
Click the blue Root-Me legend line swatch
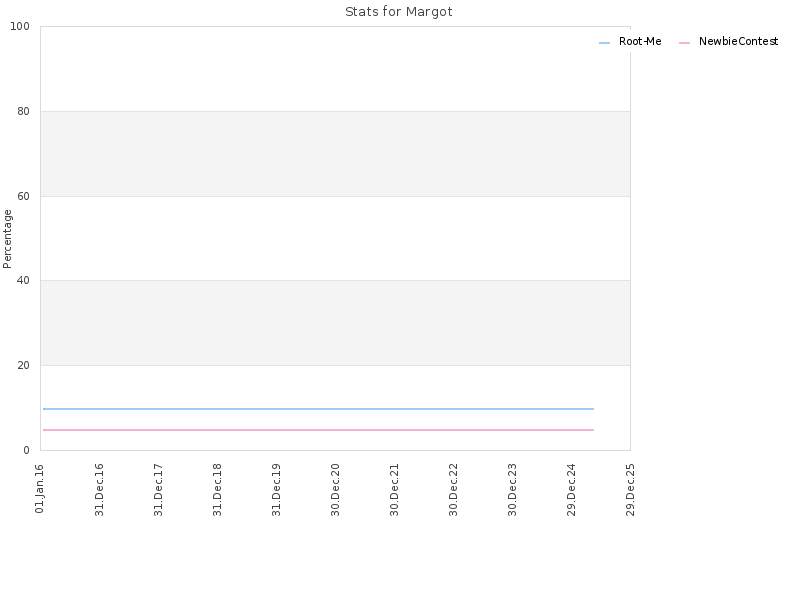[x=604, y=43]
